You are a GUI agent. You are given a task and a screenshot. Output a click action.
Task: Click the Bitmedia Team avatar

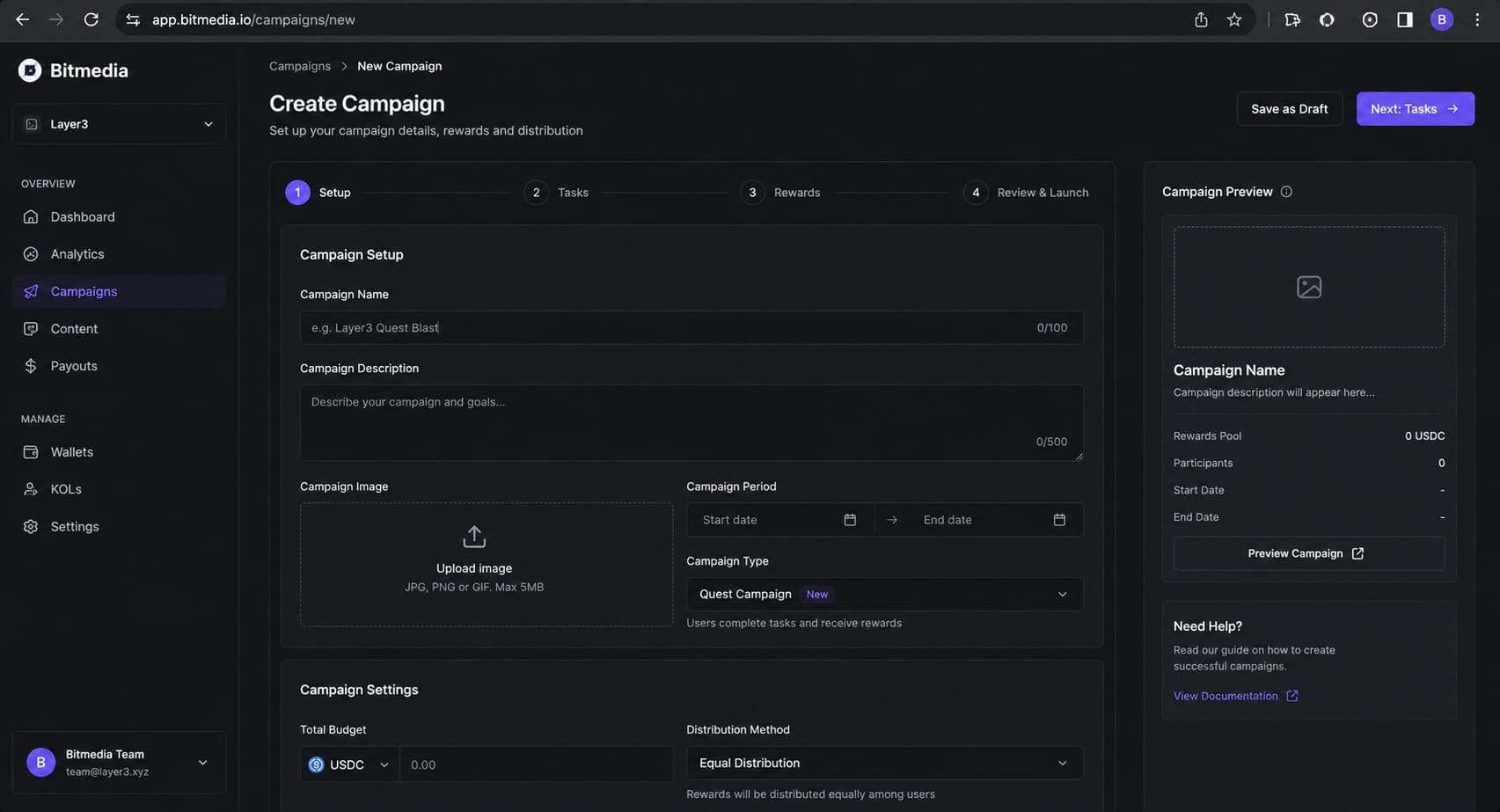pyautogui.click(x=40, y=762)
